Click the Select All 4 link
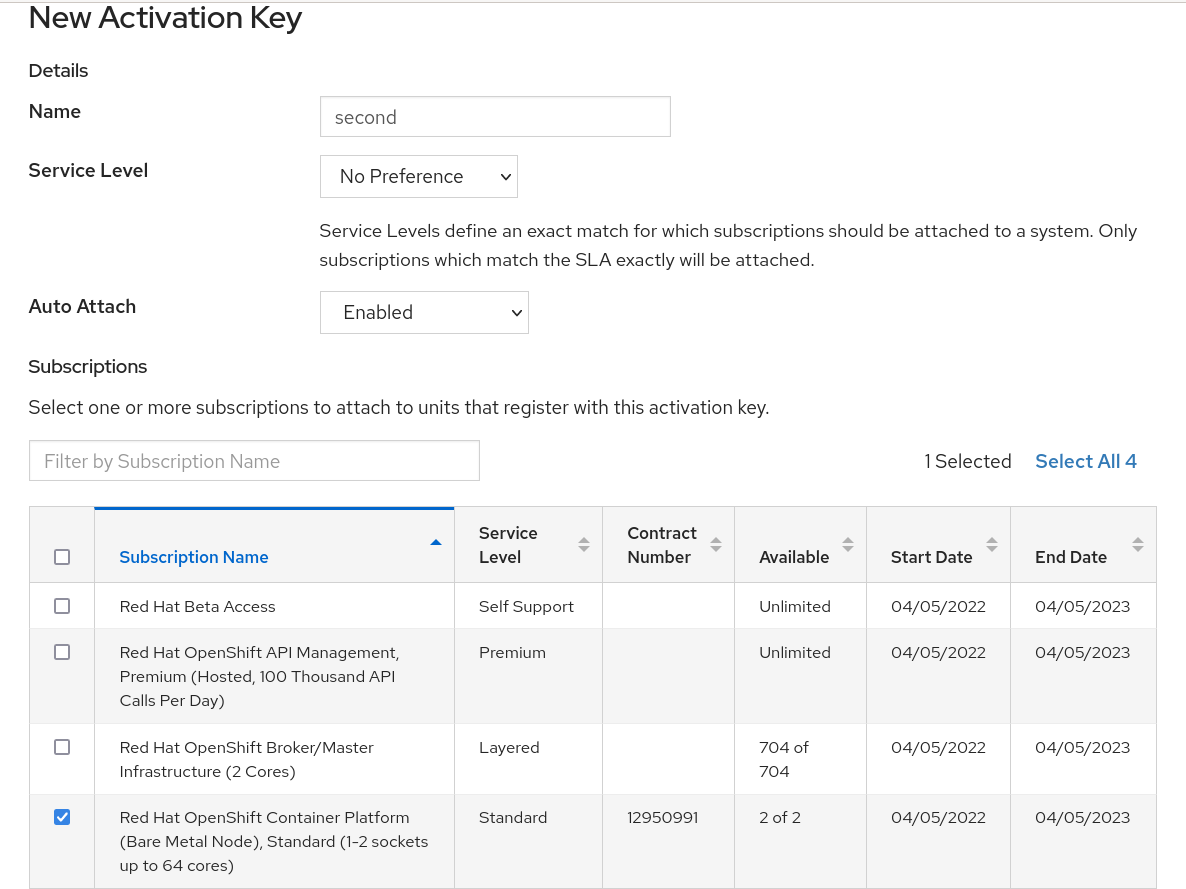This screenshot has height=889, width=1186. (x=1086, y=461)
